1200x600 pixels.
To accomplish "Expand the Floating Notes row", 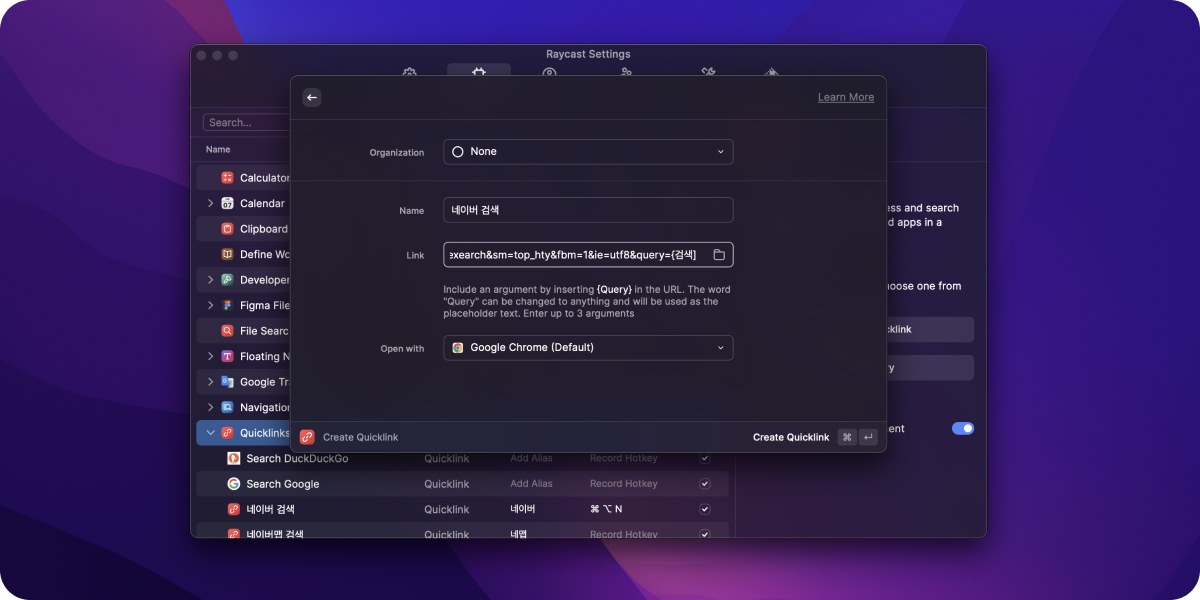I will tap(210, 356).
